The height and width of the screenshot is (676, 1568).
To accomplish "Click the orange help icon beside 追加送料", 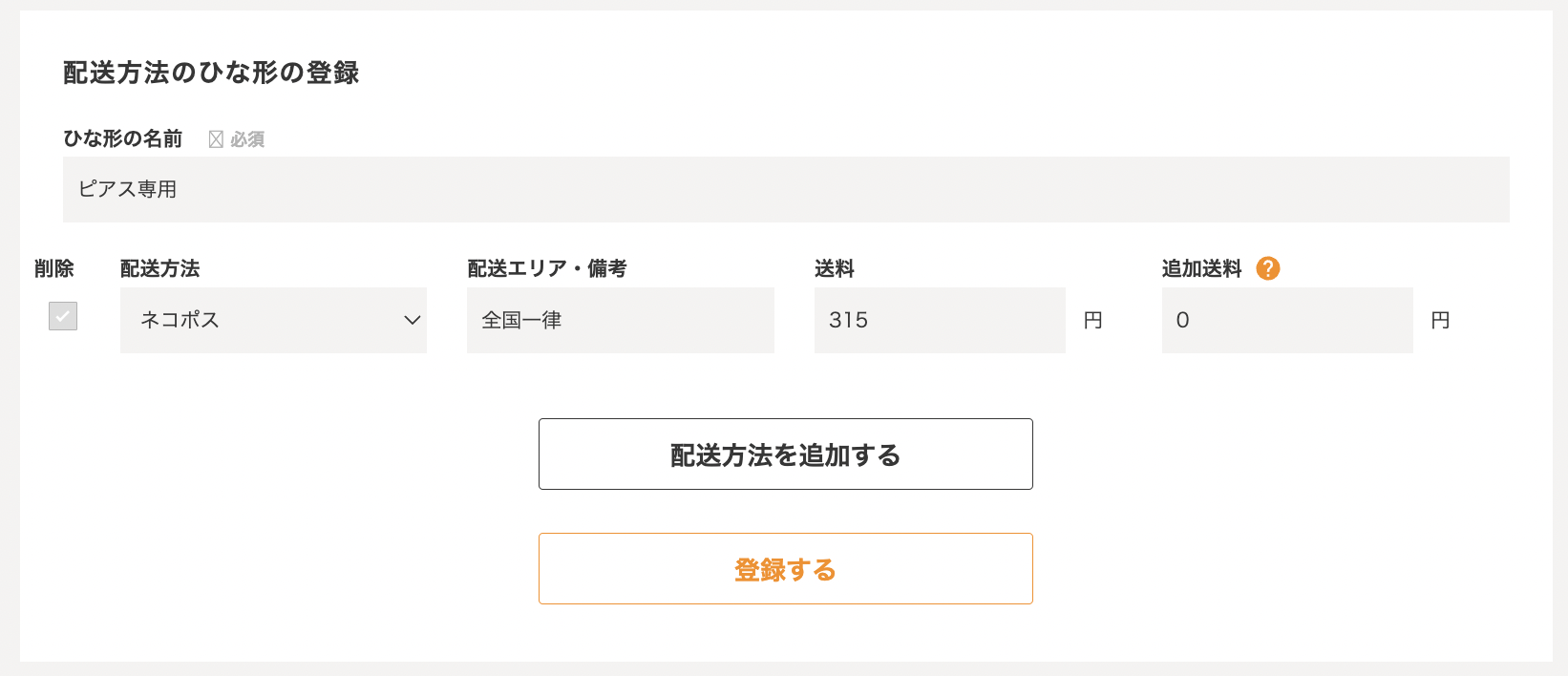I will [x=1267, y=268].
